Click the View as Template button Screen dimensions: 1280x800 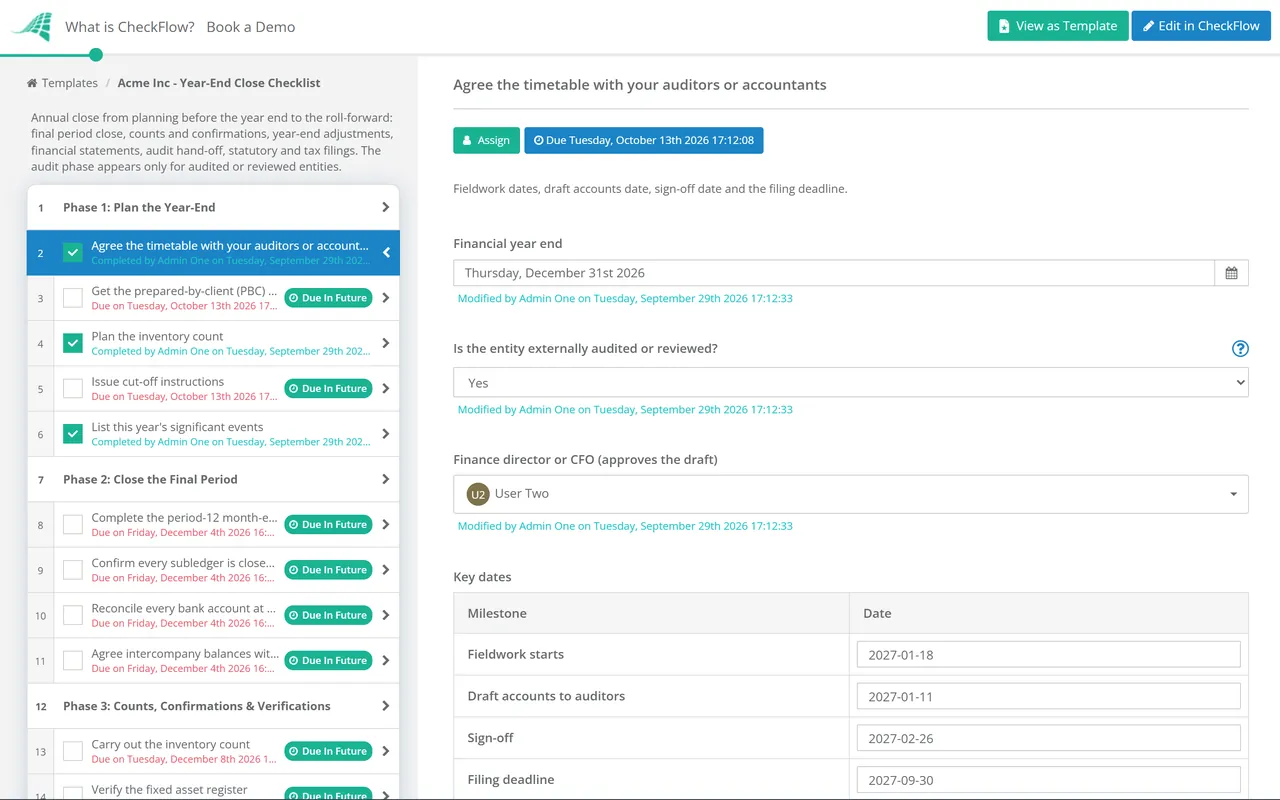[x=1058, y=26]
